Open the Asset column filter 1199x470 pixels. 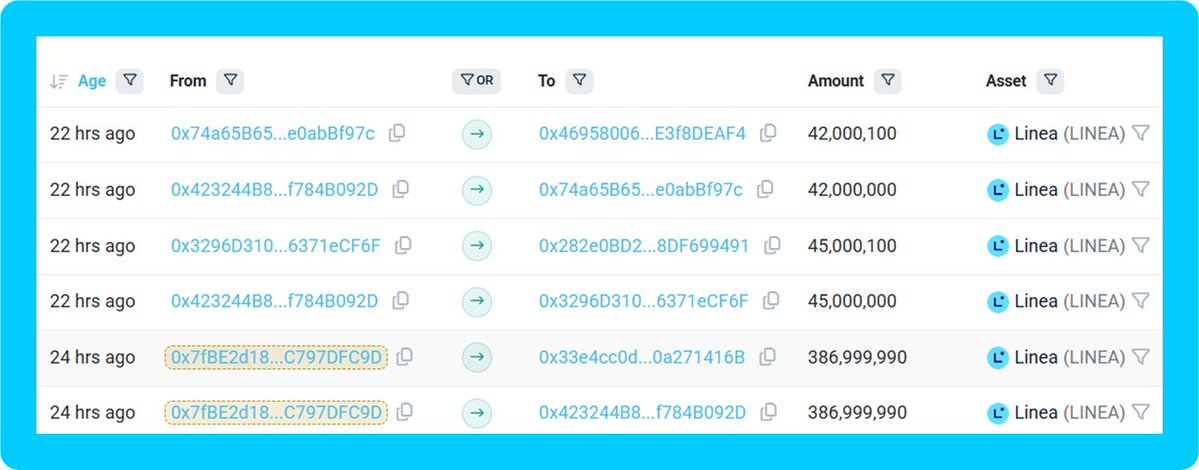pyautogui.click(x=1050, y=80)
